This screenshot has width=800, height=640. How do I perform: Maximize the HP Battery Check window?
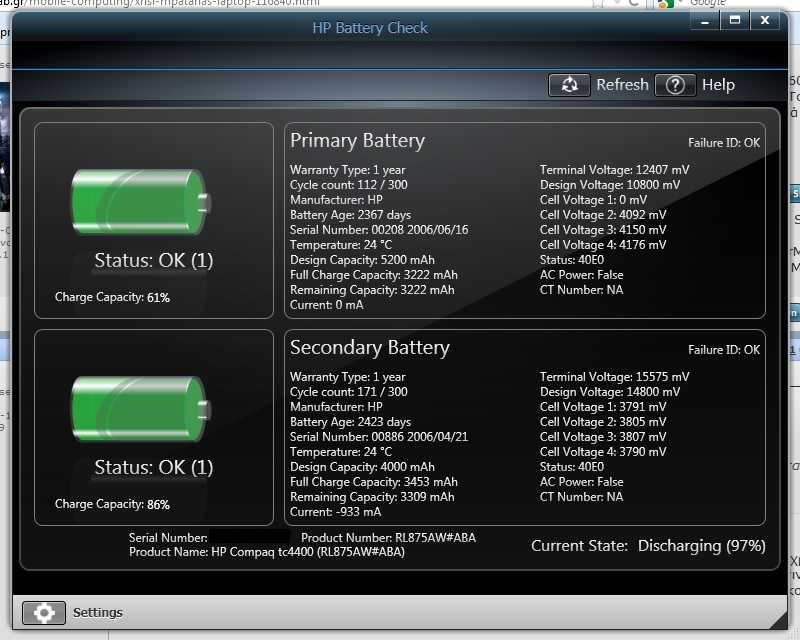click(x=735, y=21)
